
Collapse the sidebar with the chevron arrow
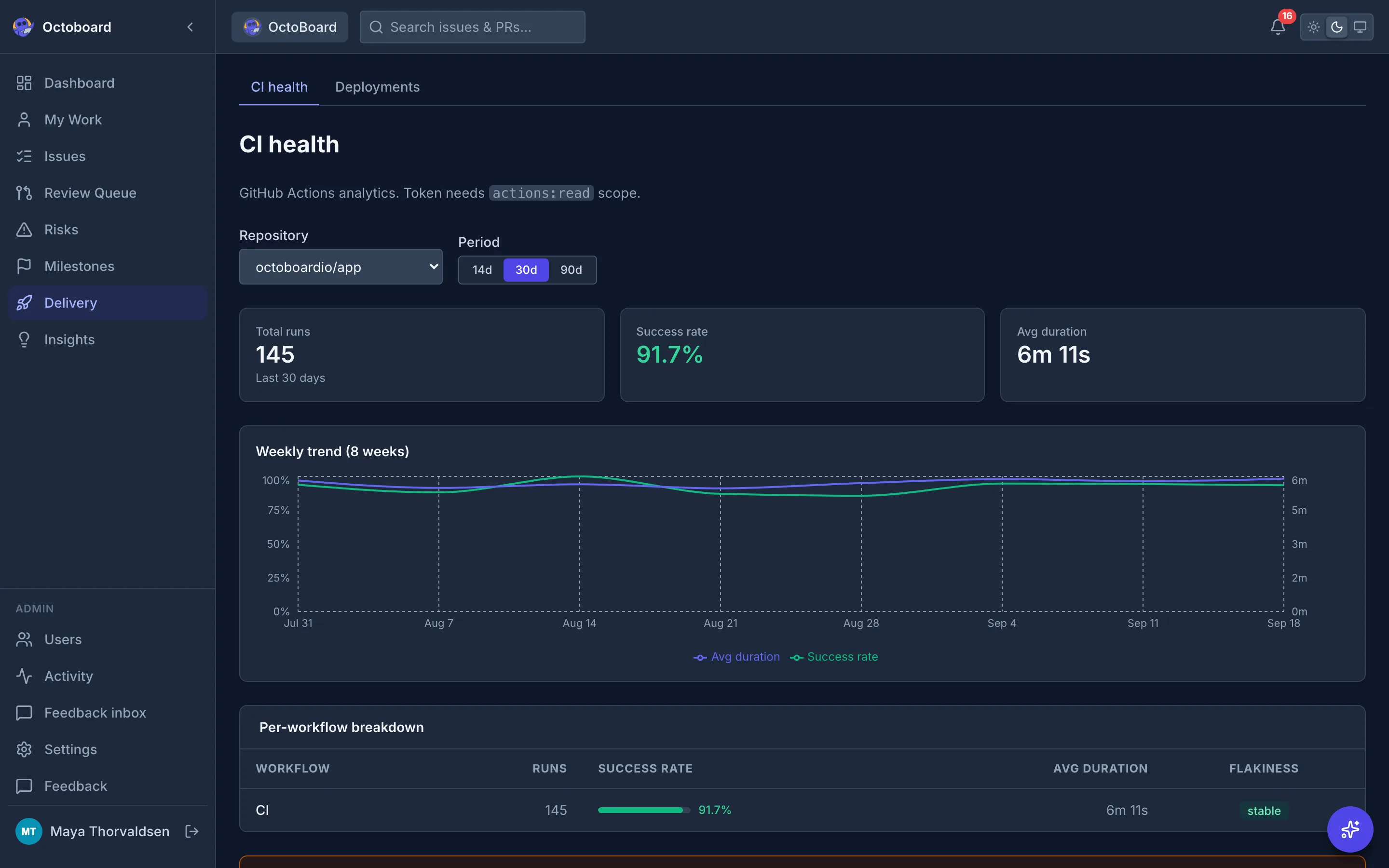click(x=190, y=27)
